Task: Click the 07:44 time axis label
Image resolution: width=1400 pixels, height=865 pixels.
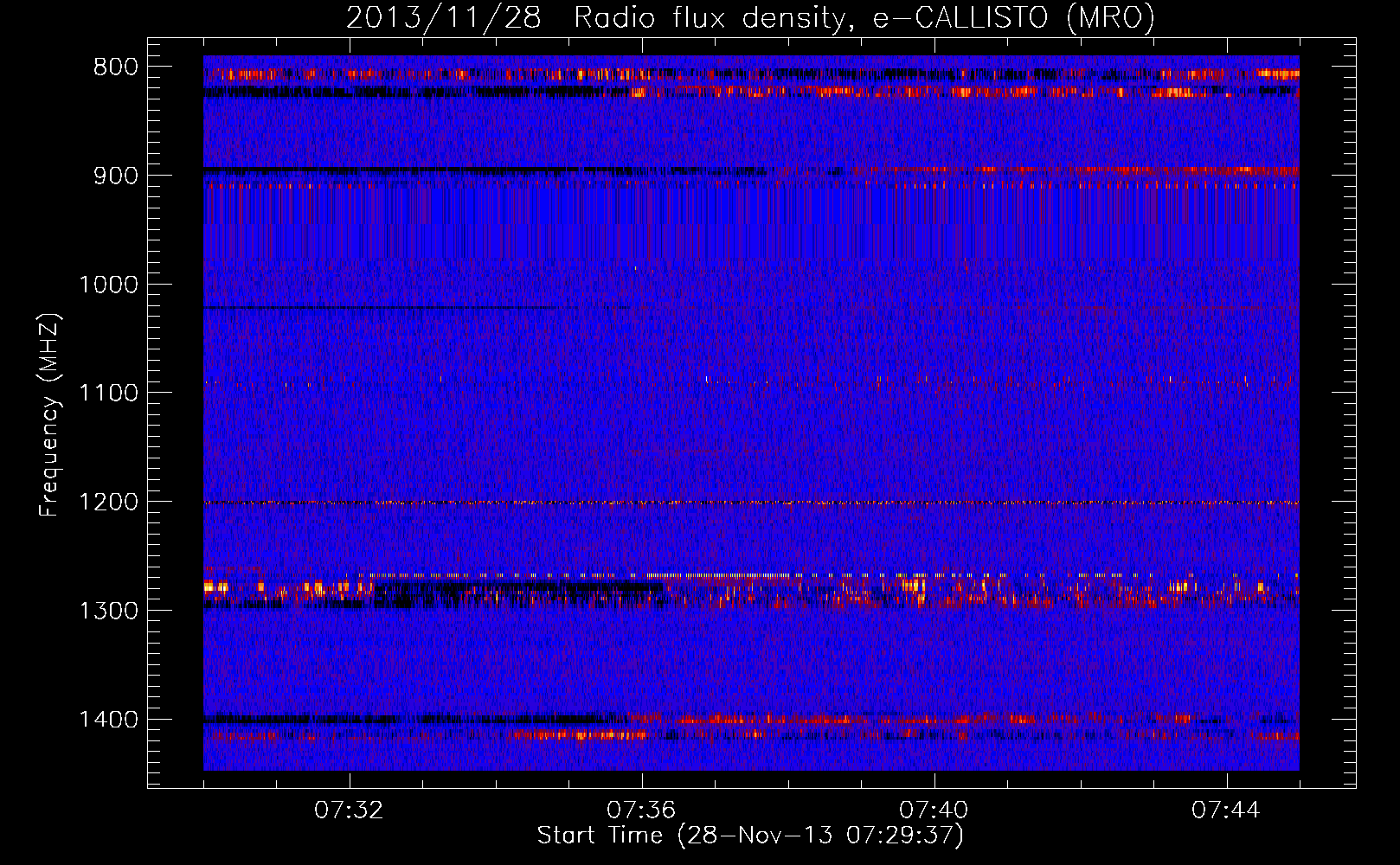Action: 1227,811
